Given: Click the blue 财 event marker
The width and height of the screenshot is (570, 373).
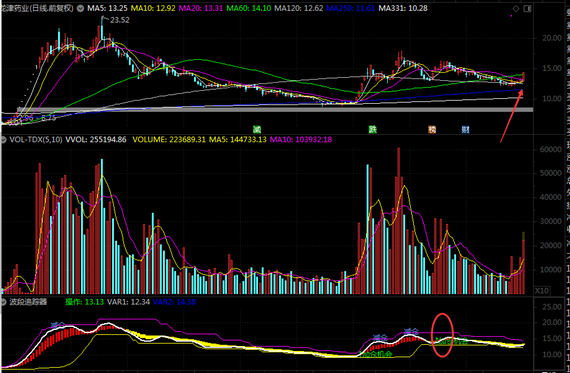Looking at the screenshot, I should point(465,129).
